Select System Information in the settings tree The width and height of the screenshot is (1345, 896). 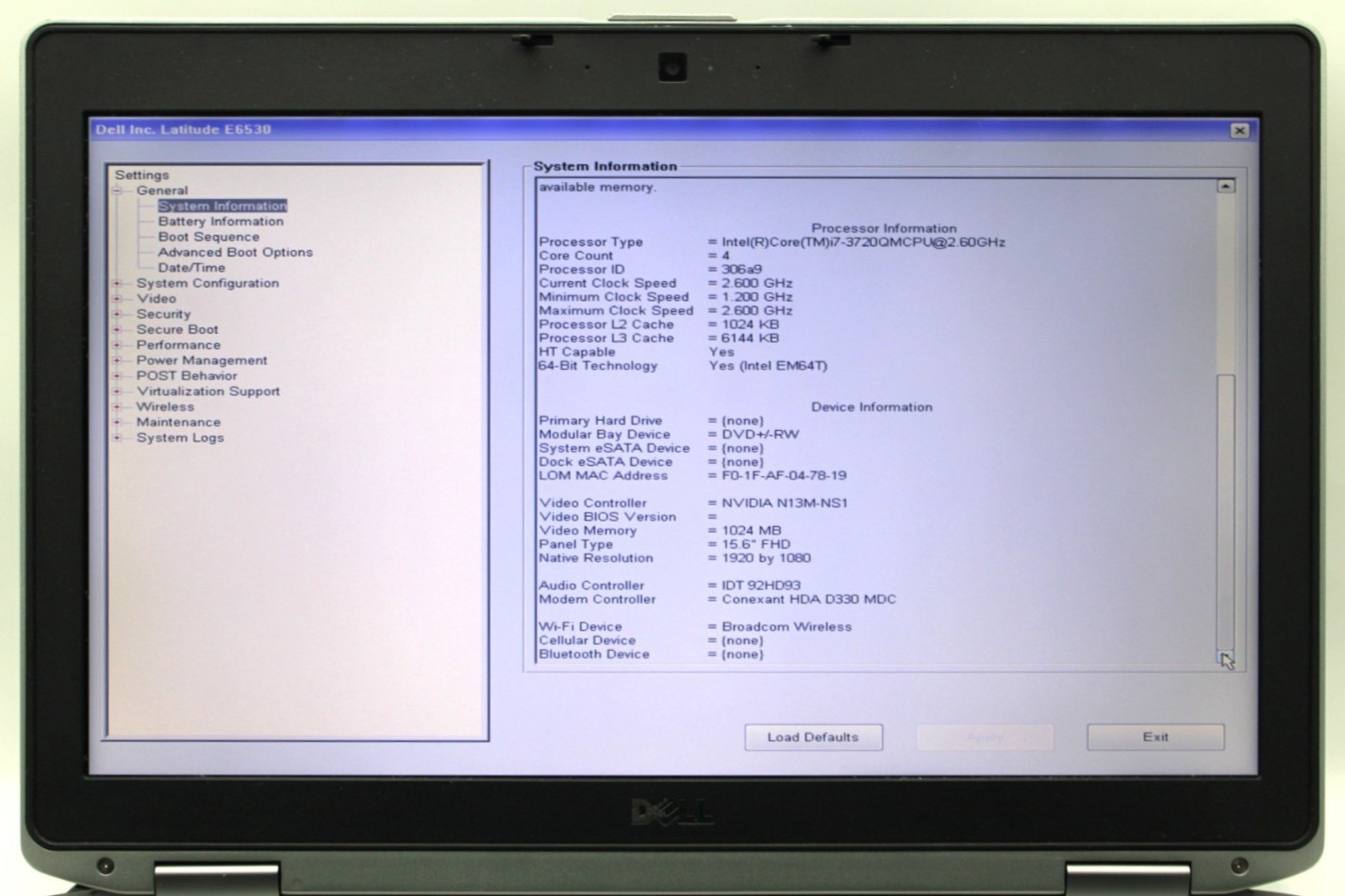pyautogui.click(x=223, y=206)
